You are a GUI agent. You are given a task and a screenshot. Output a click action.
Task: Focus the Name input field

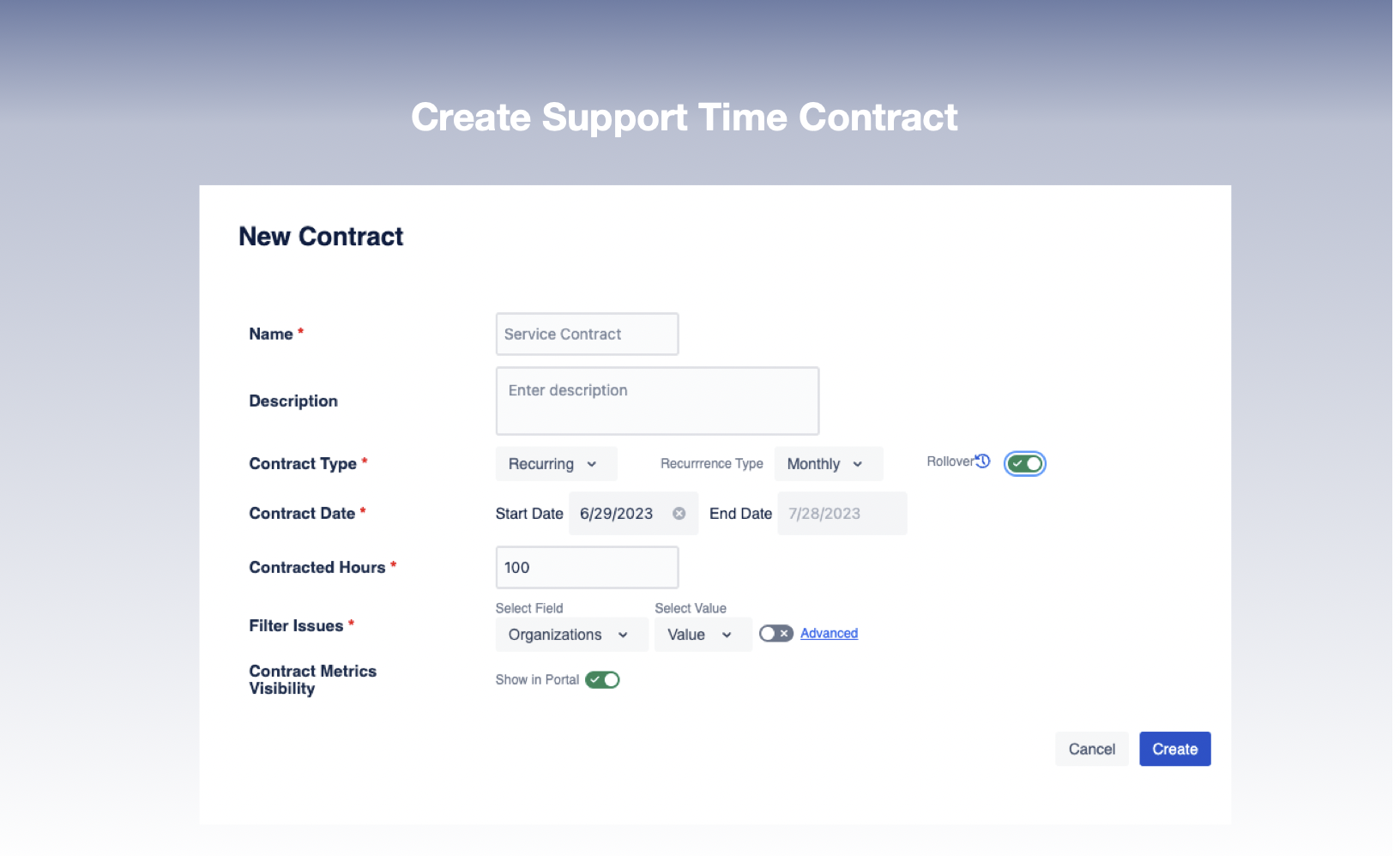pos(587,335)
